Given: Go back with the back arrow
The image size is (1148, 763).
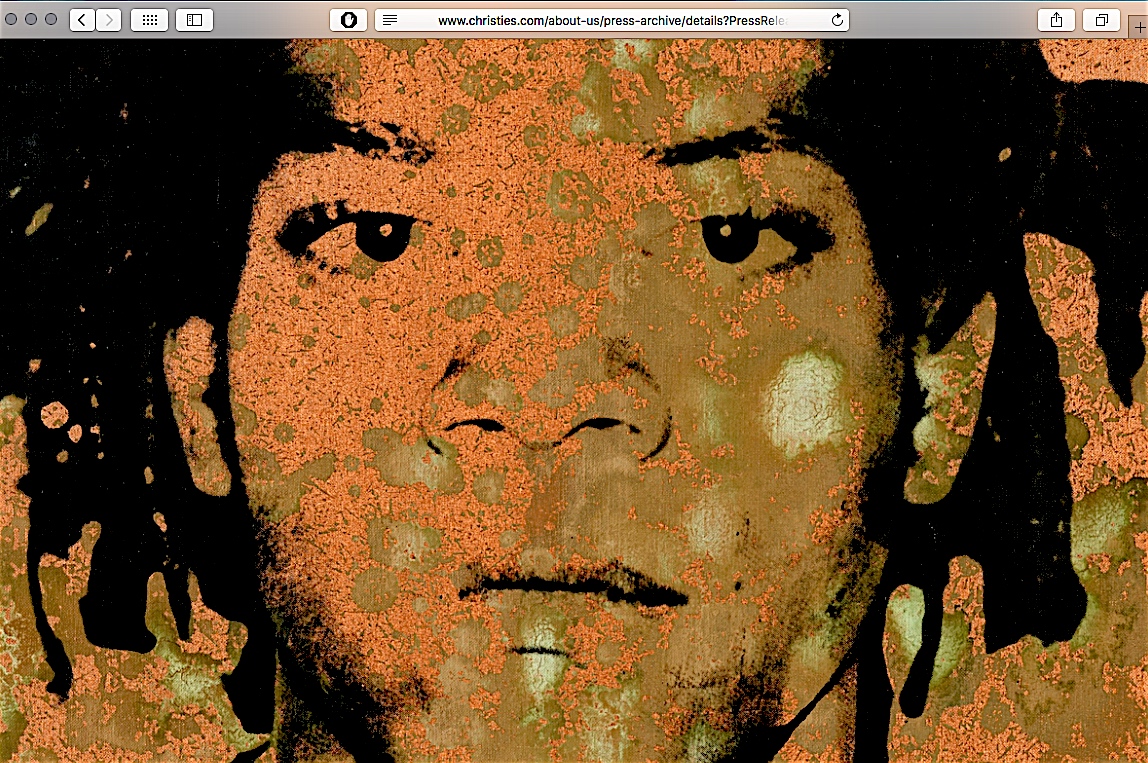Looking at the screenshot, I should pos(82,20).
